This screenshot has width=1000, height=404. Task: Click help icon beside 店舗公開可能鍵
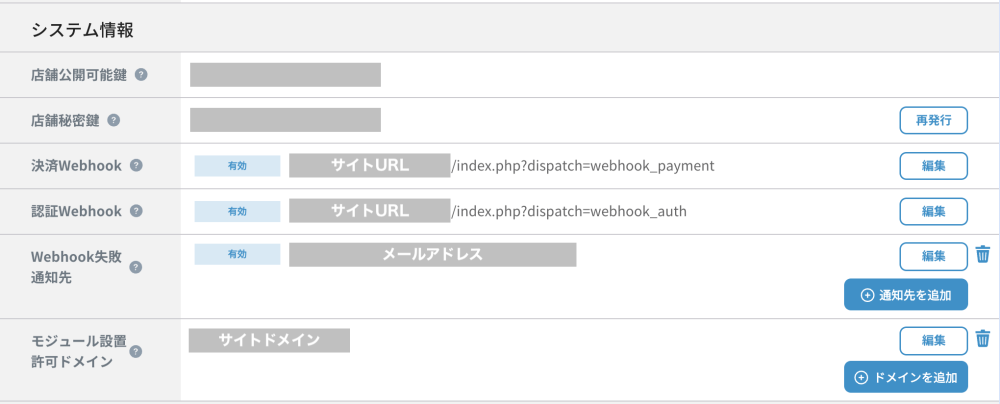coord(141,75)
